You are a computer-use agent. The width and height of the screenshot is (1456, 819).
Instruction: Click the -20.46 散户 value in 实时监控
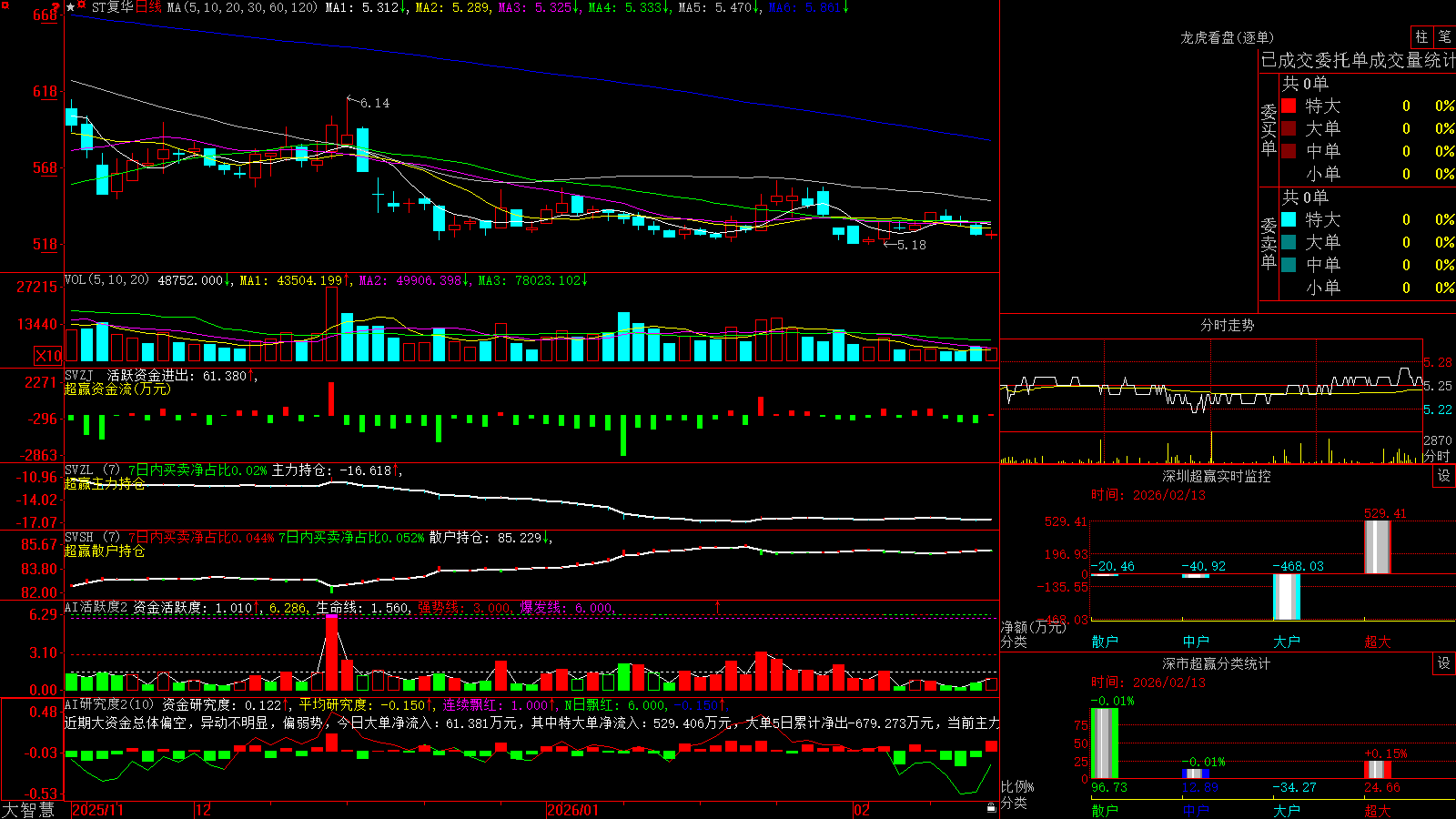[x=1113, y=566]
